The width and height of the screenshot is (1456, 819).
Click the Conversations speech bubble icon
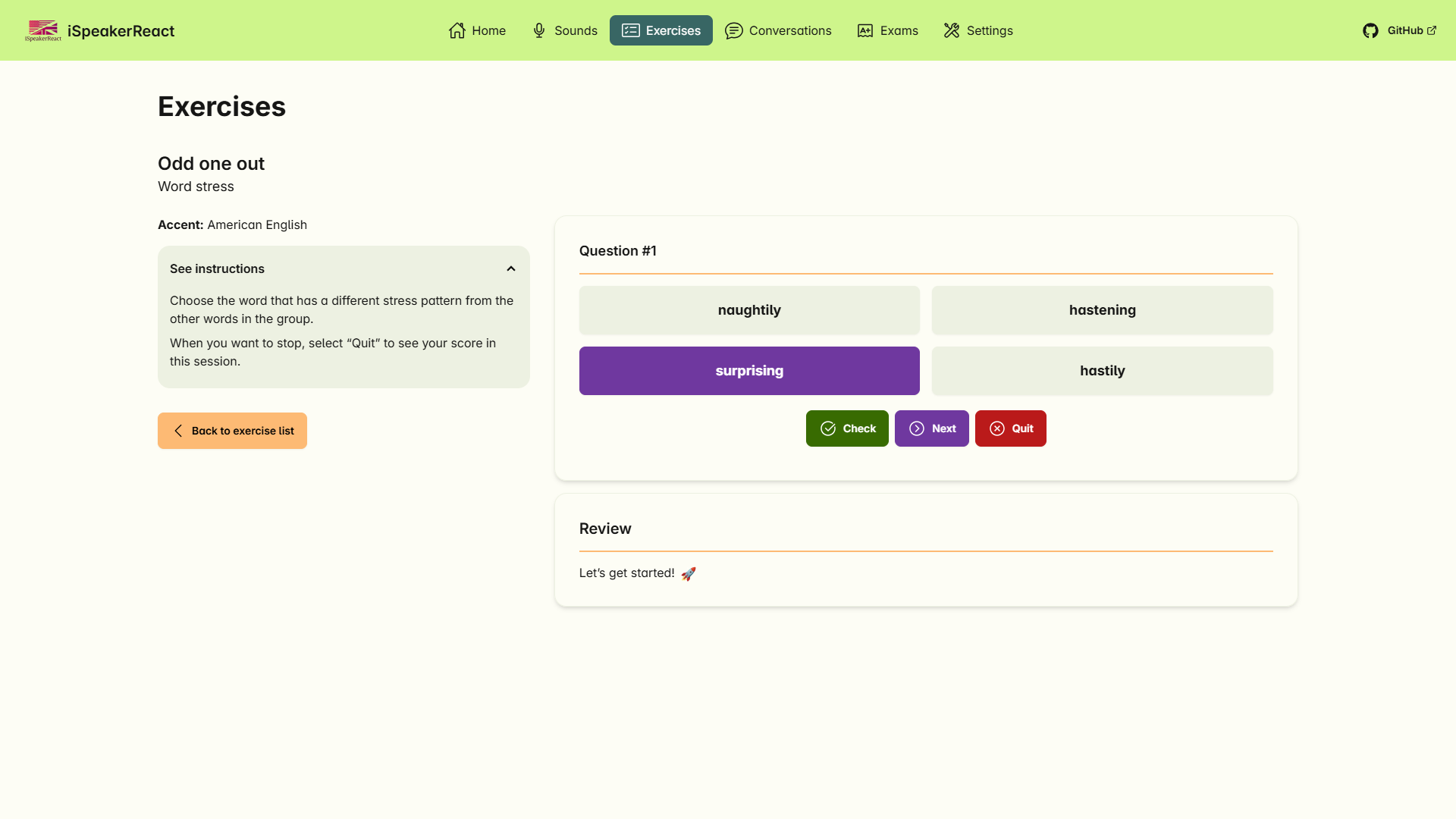[733, 30]
